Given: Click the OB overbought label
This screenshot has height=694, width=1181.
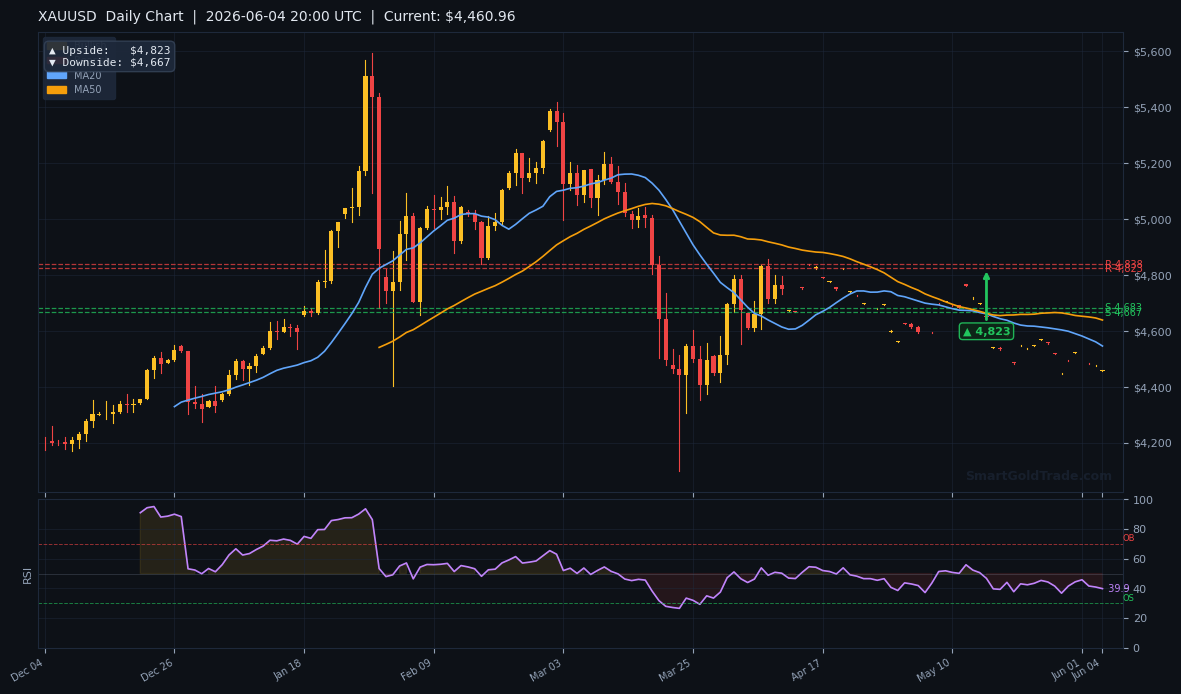Looking at the screenshot, I should [x=1128, y=538].
